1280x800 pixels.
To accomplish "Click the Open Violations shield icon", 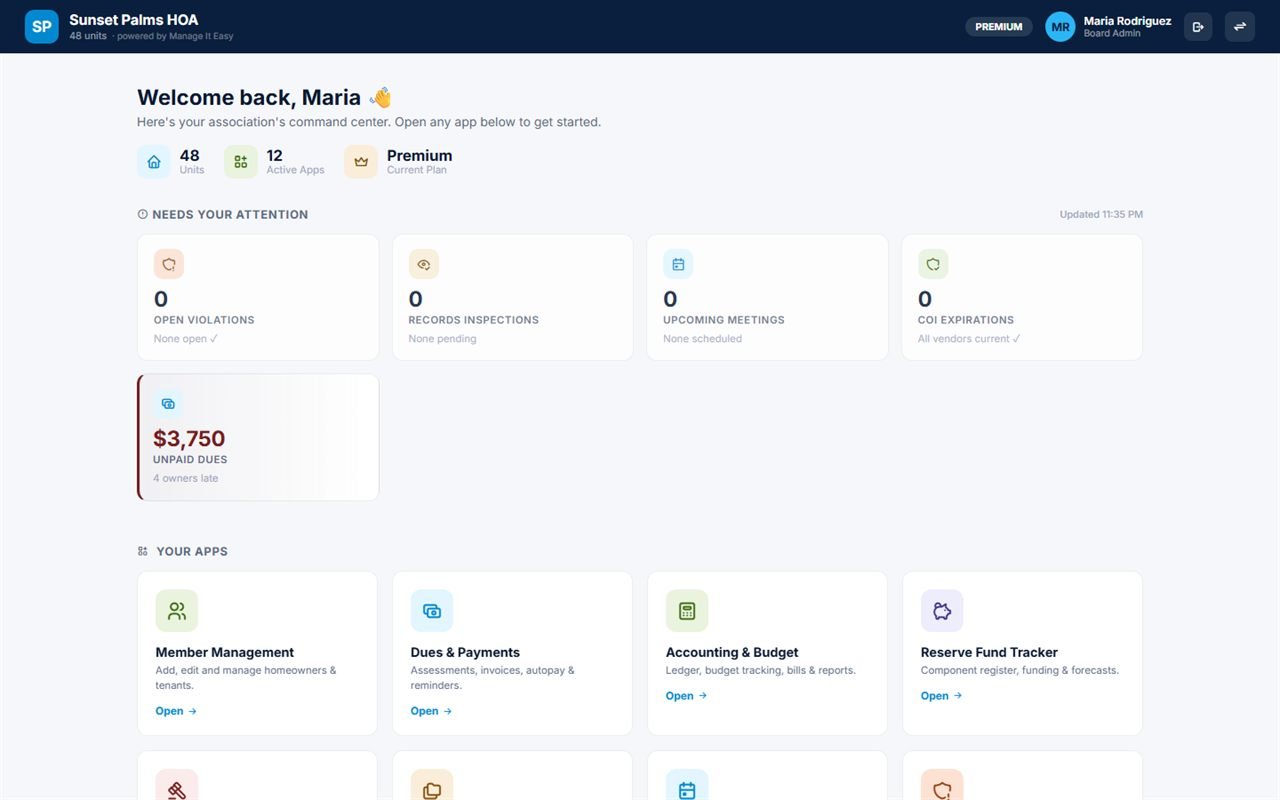I will tap(169, 264).
